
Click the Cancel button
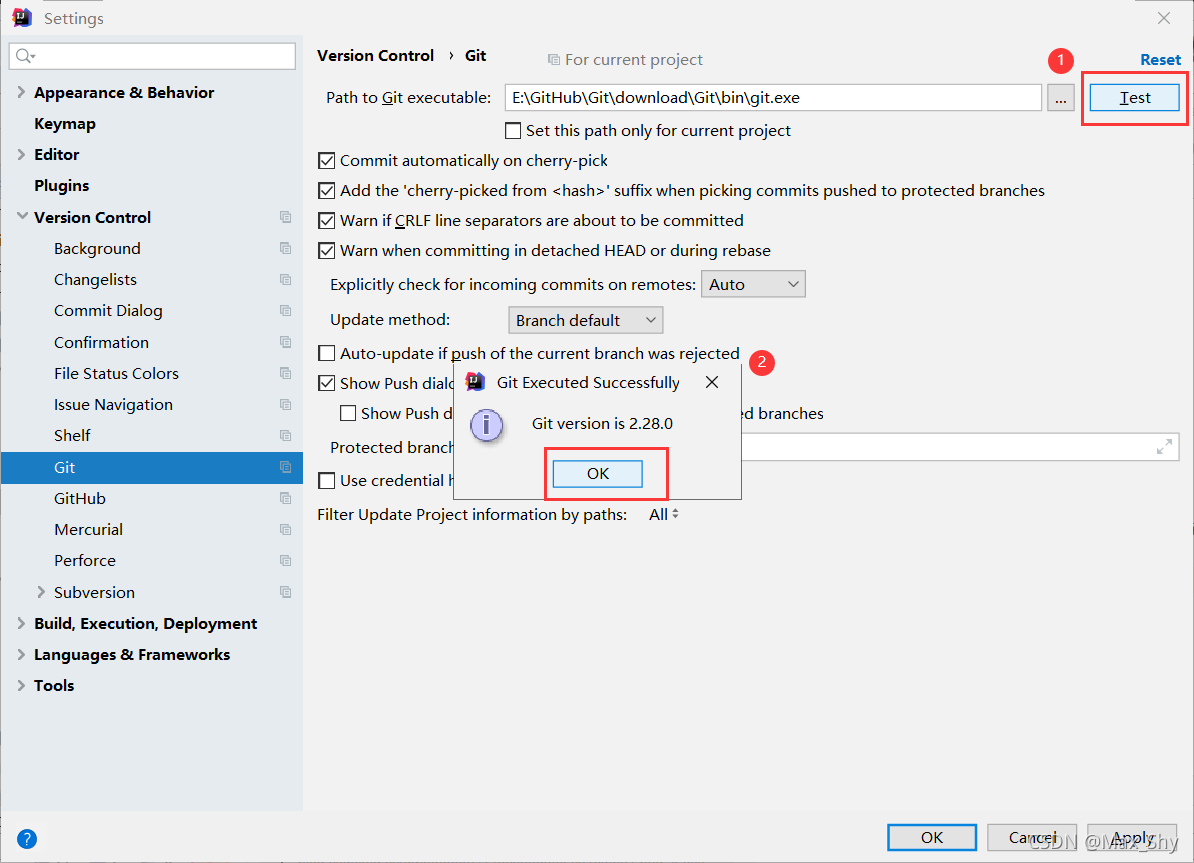[1032, 838]
